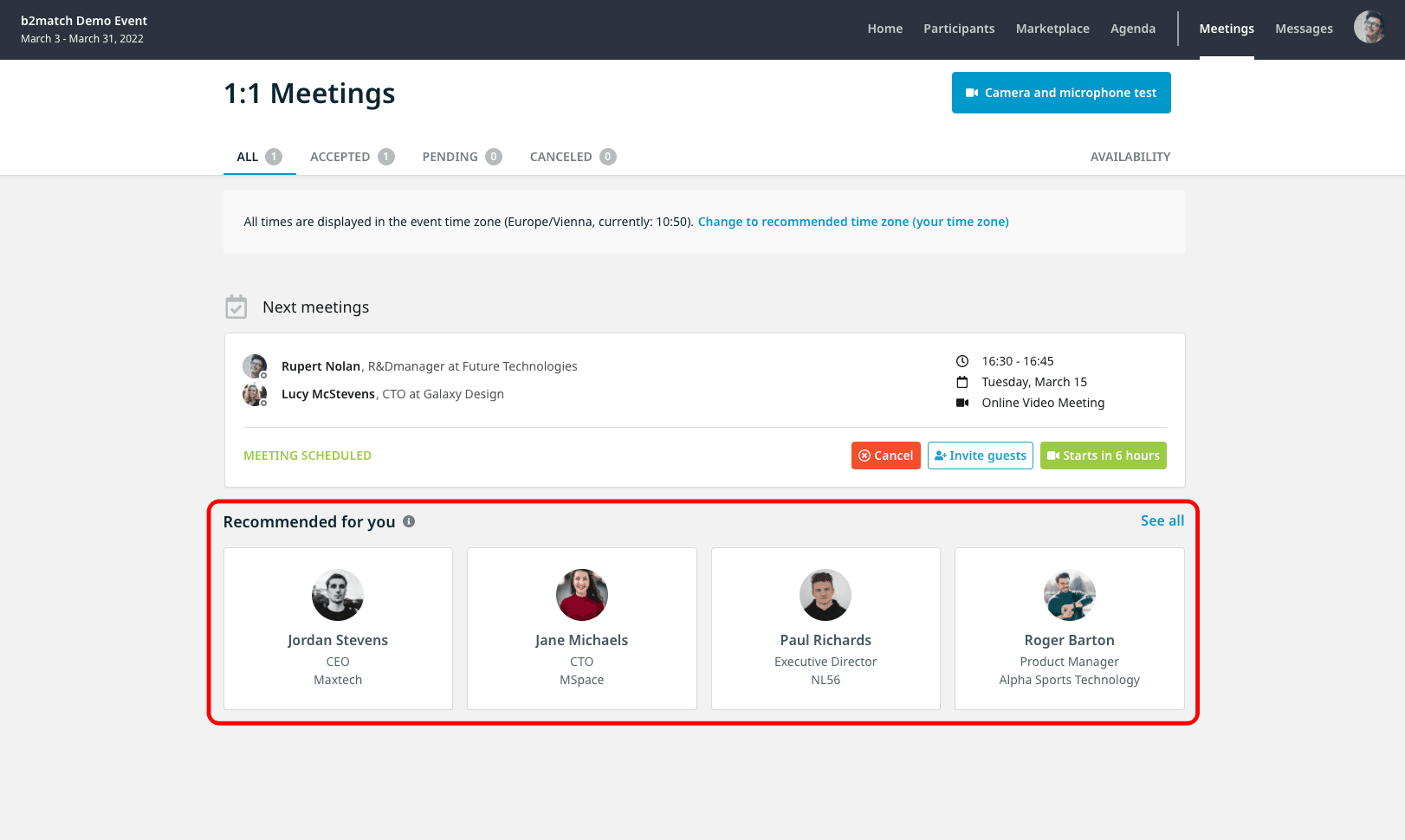Cancel the scheduled meeting
Screen dimensions: 1405x840
pos(885,456)
